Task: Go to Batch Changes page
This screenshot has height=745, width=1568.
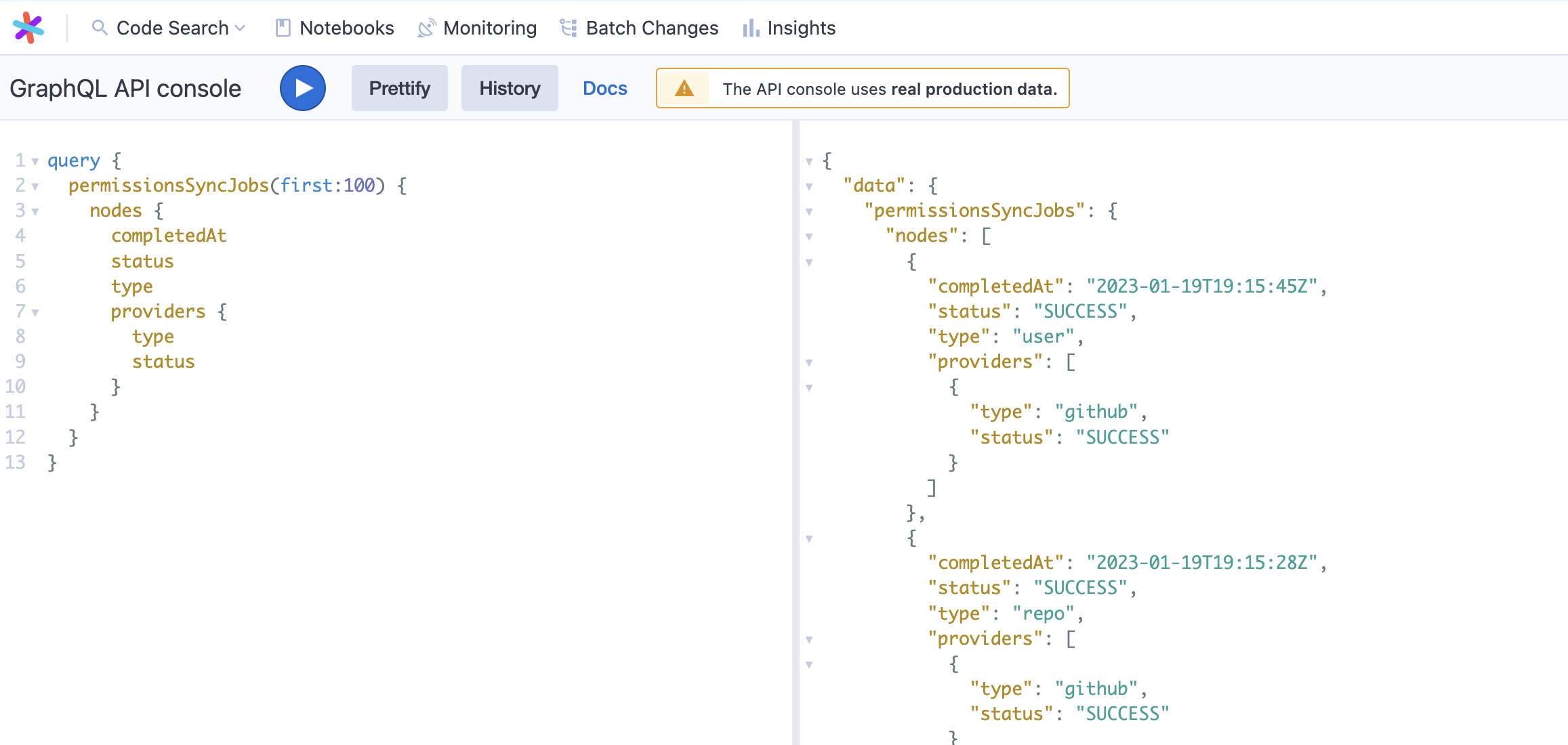Action: (651, 28)
